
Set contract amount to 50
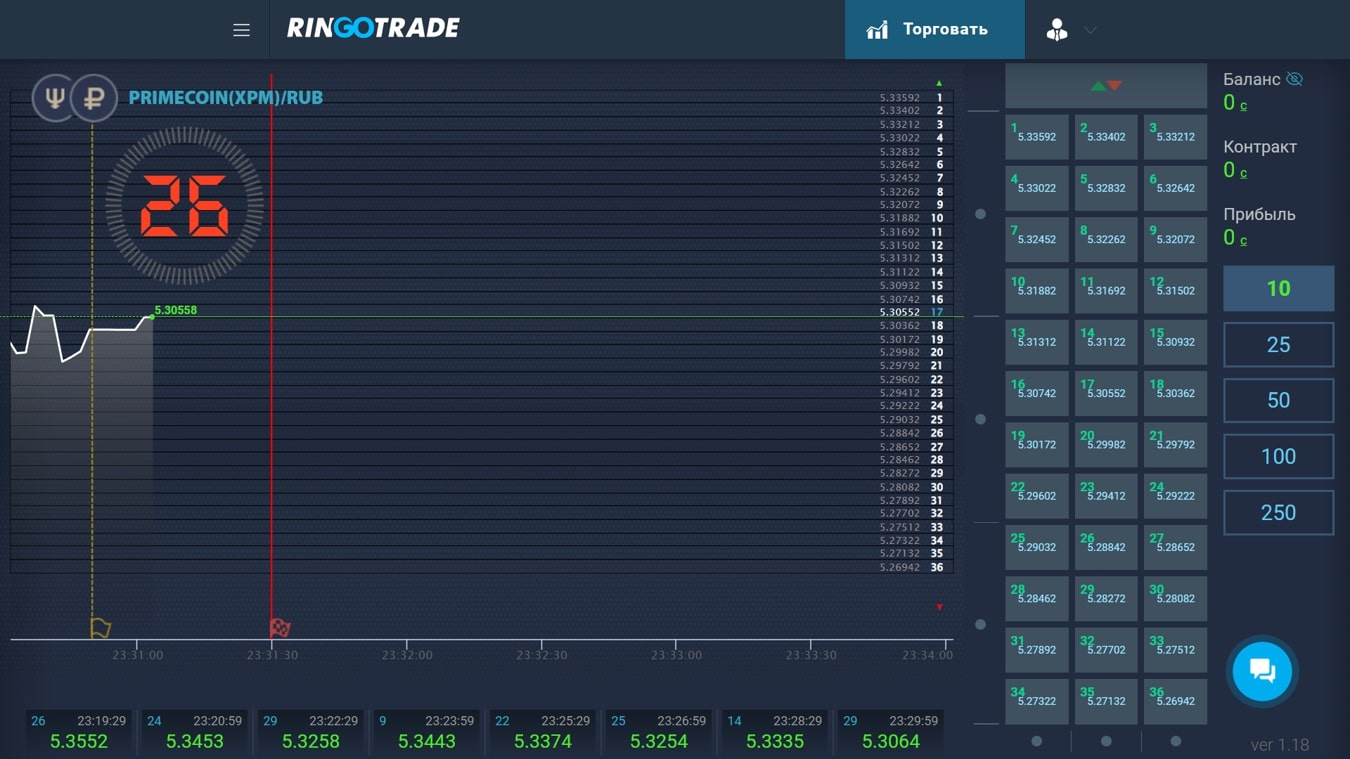(1279, 401)
